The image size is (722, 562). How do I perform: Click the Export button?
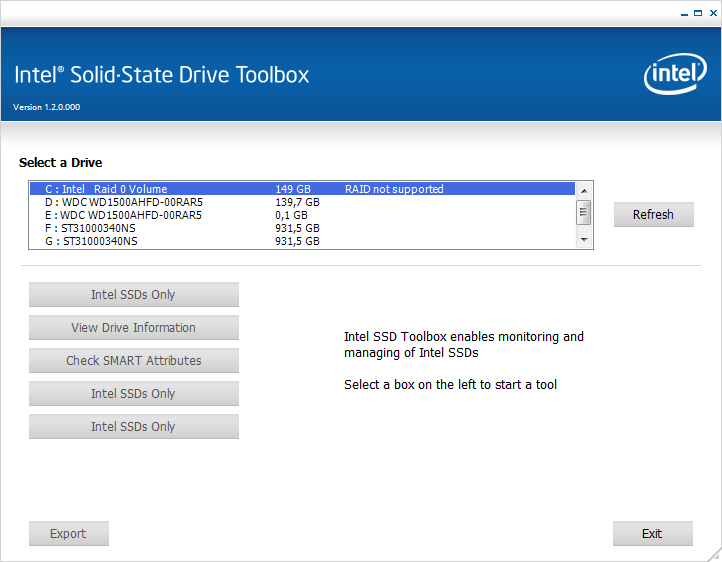[69, 534]
